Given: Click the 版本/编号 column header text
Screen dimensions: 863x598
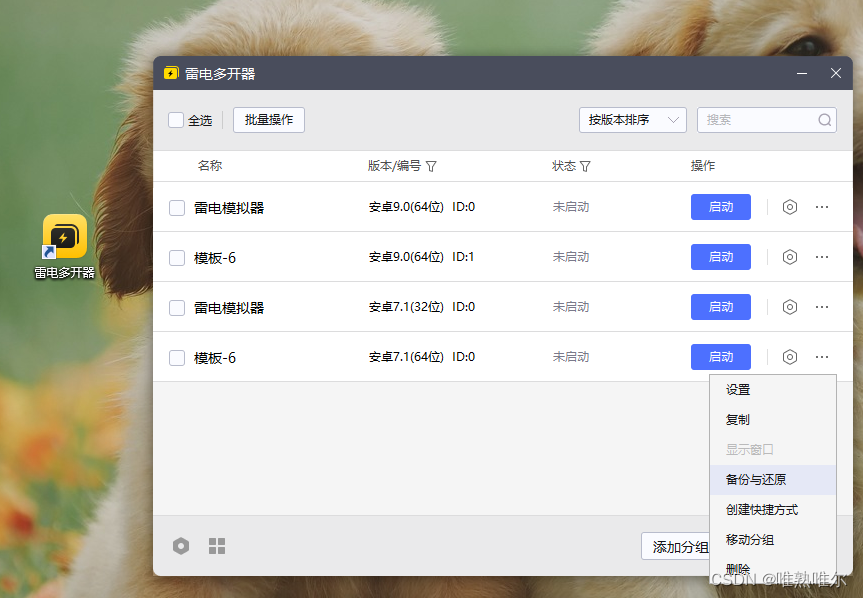Looking at the screenshot, I should 394,166.
